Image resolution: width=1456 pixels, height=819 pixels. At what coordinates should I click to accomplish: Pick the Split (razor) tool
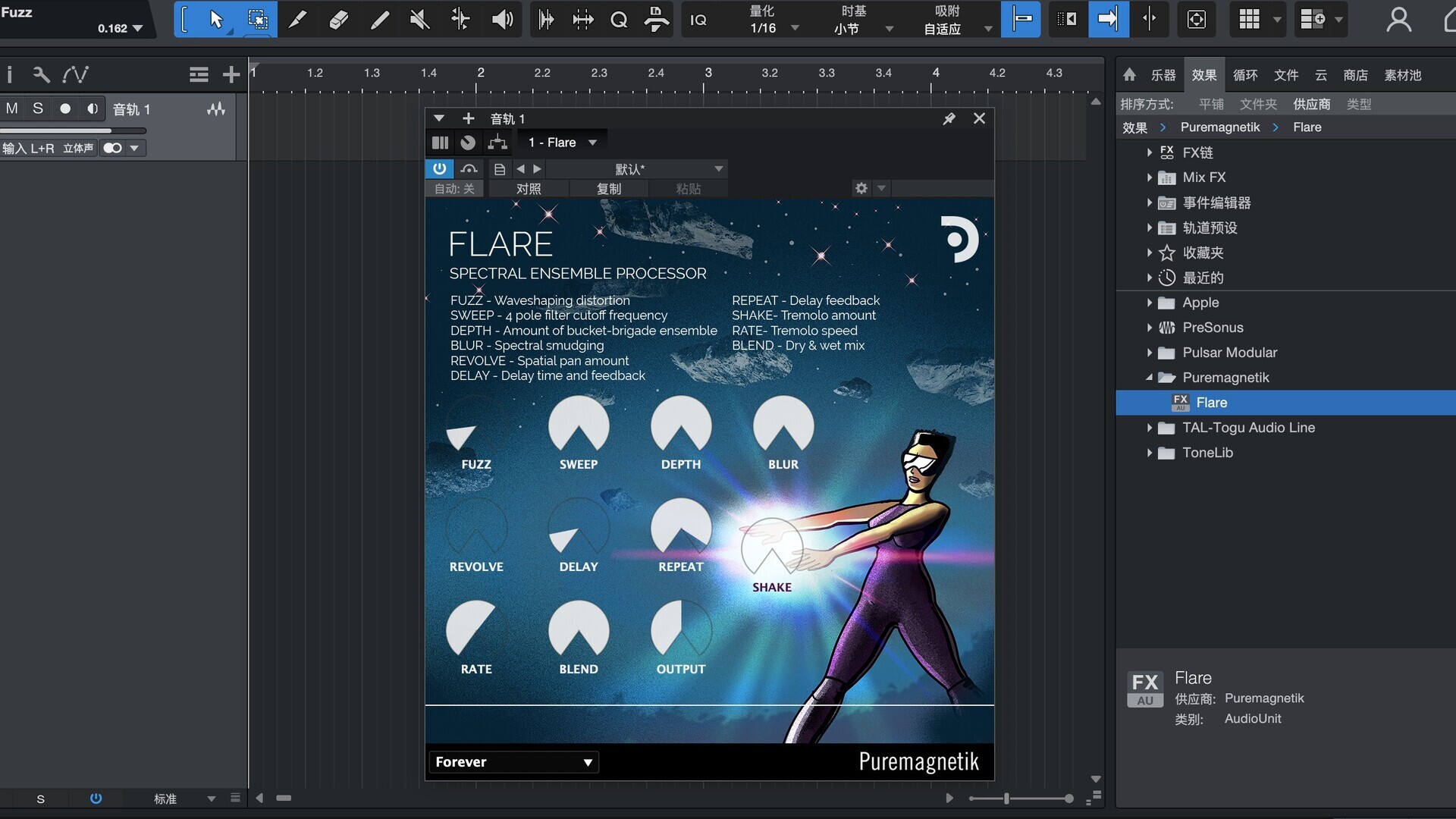[298, 19]
